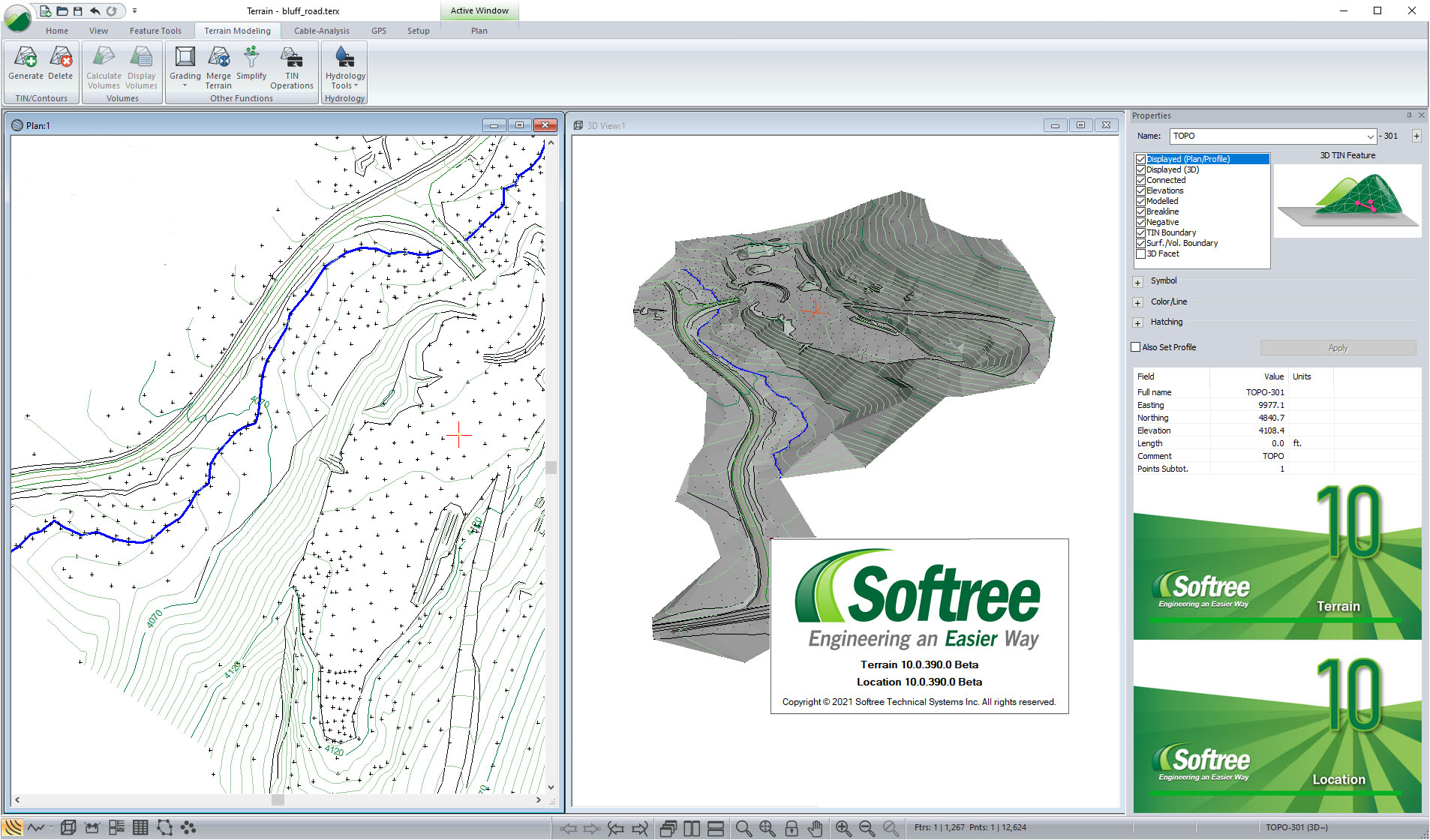The height and width of the screenshot is (840, 1430).
Task: Open the Name TOPO dropdown
Action: point(1370,136)
